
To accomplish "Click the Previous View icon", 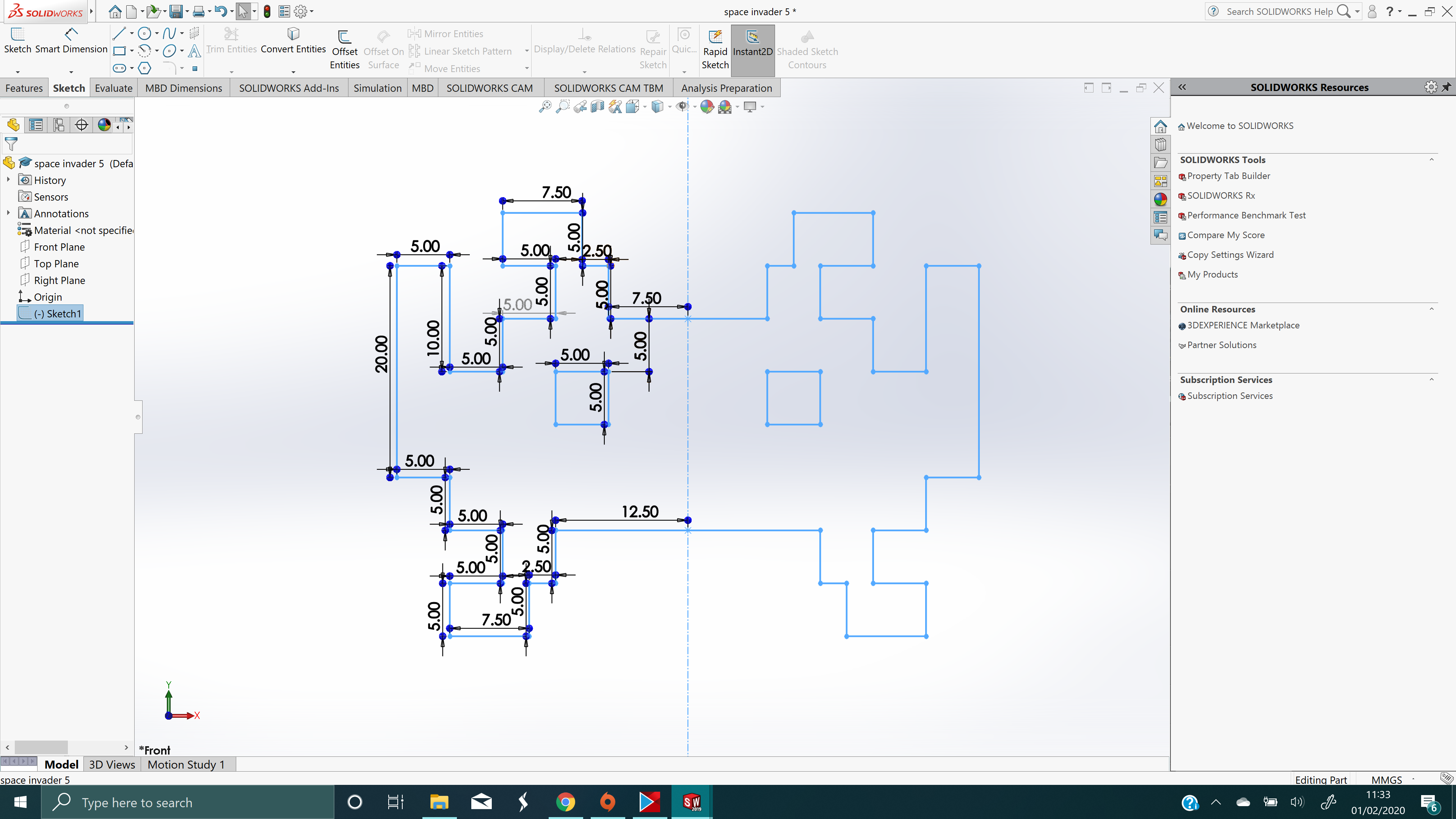I will point(580,106).
